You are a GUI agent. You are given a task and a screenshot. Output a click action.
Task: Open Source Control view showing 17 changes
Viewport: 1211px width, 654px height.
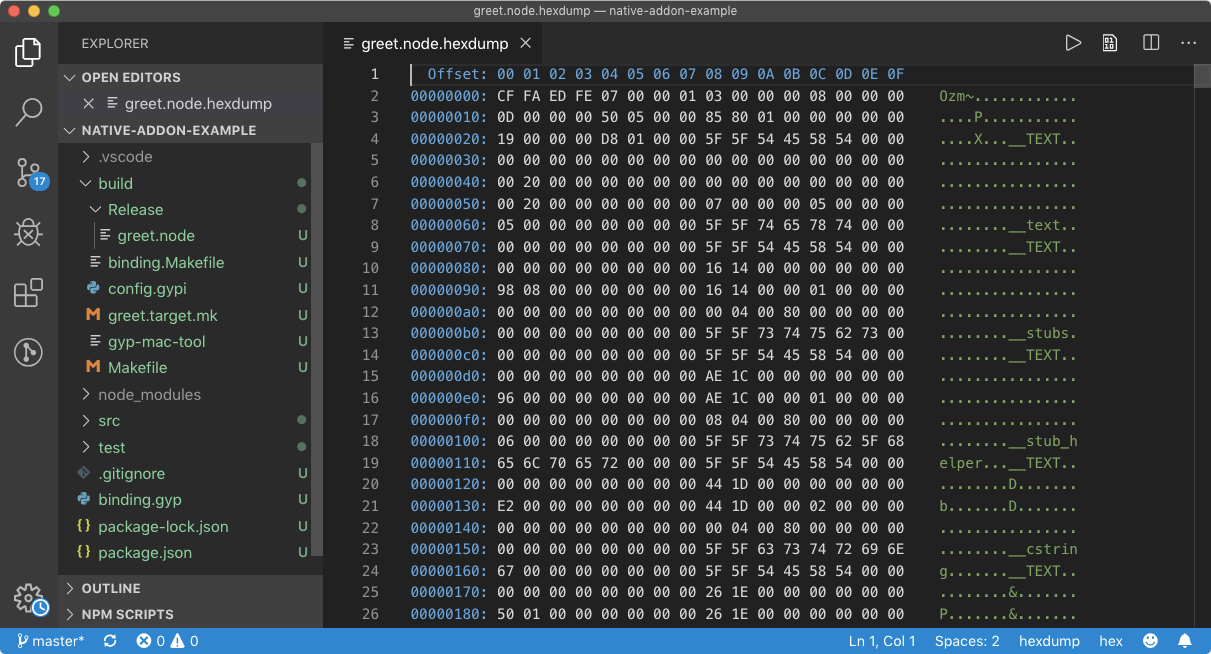click(x=29, y=173)
